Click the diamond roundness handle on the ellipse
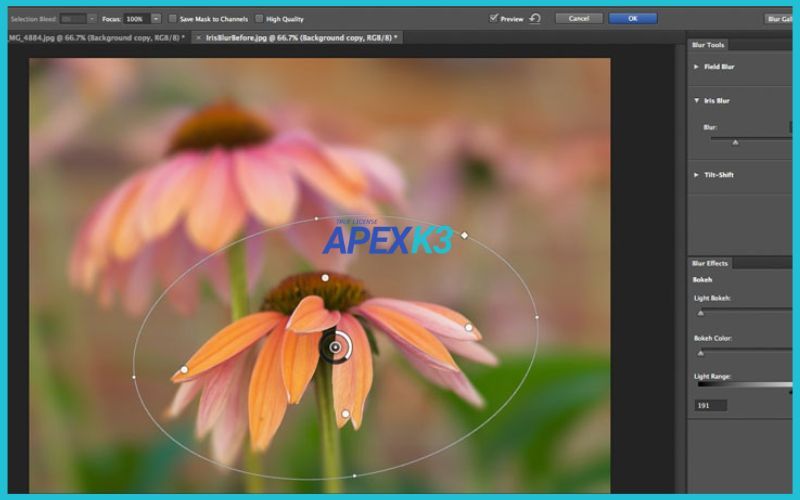Viewport: 800px width, 500px height. pos(464,235)
